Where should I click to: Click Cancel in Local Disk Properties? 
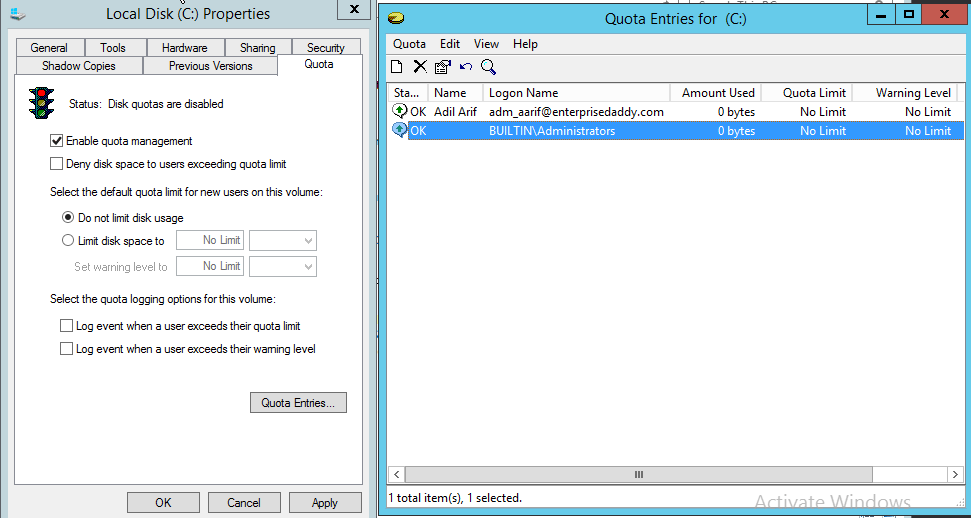(244, 503)
